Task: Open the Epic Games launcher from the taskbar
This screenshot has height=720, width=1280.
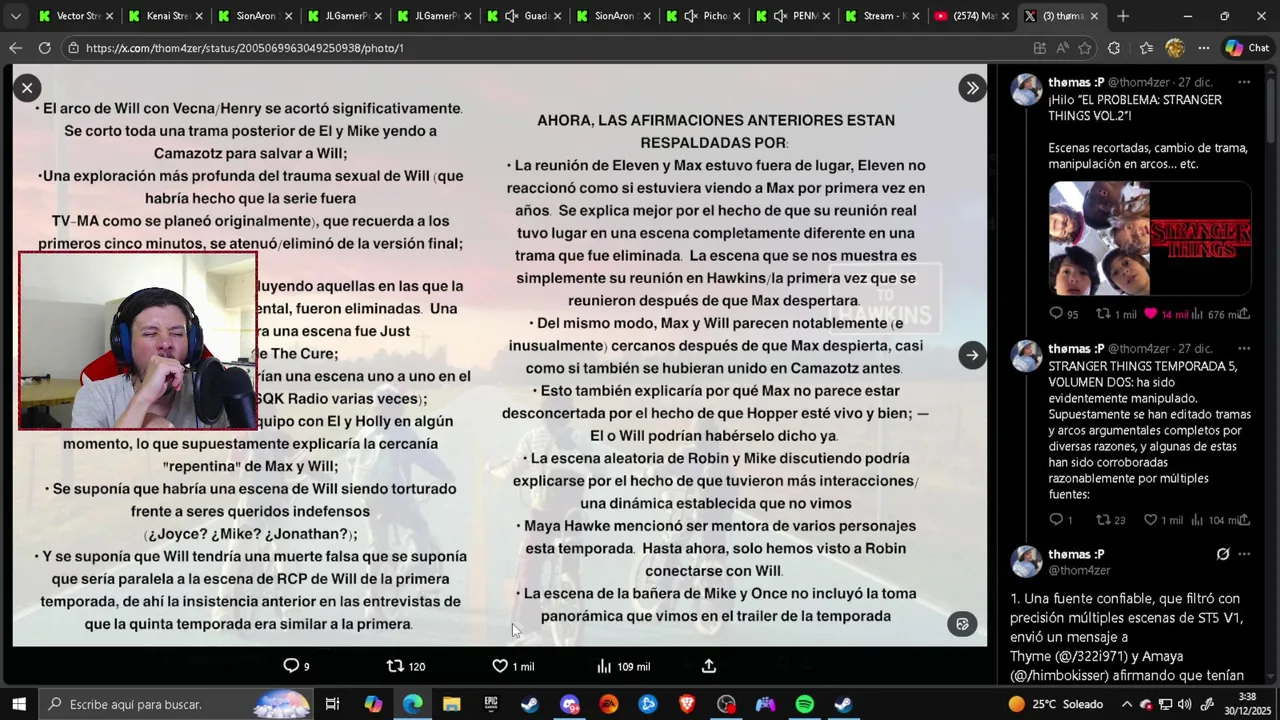Action: point(490,704)
